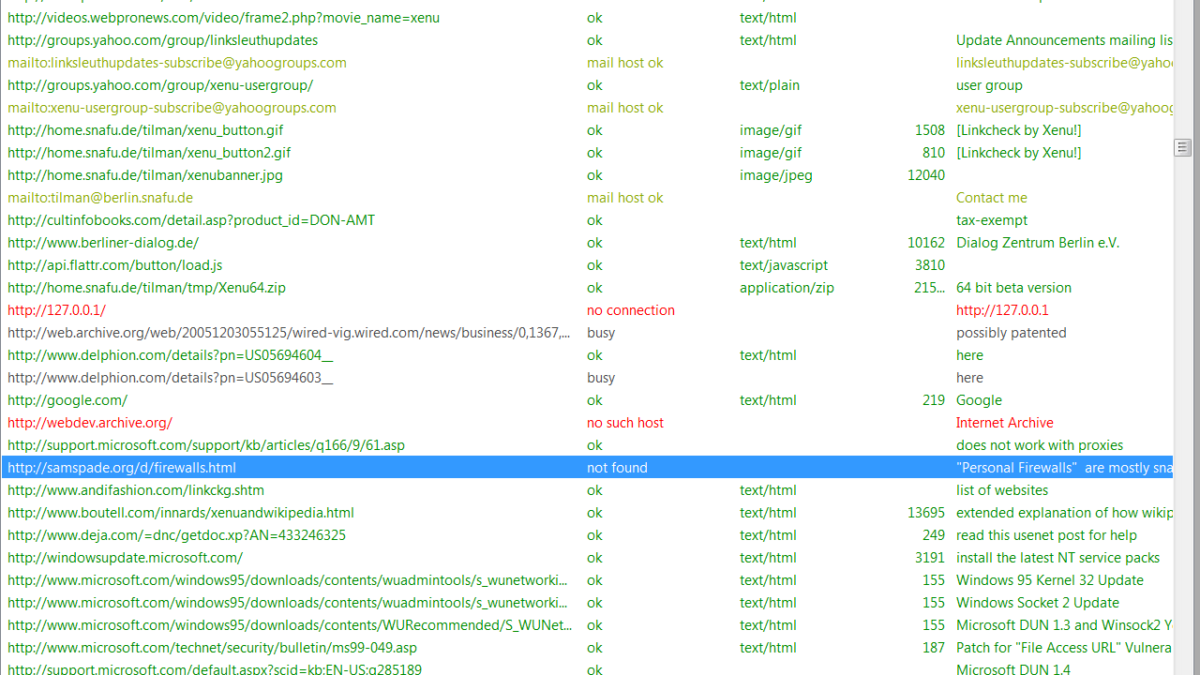The width and height of the screenshot is (1200, 675).
Task: Click the 'user group' title cell
Action: click(989, 85)
